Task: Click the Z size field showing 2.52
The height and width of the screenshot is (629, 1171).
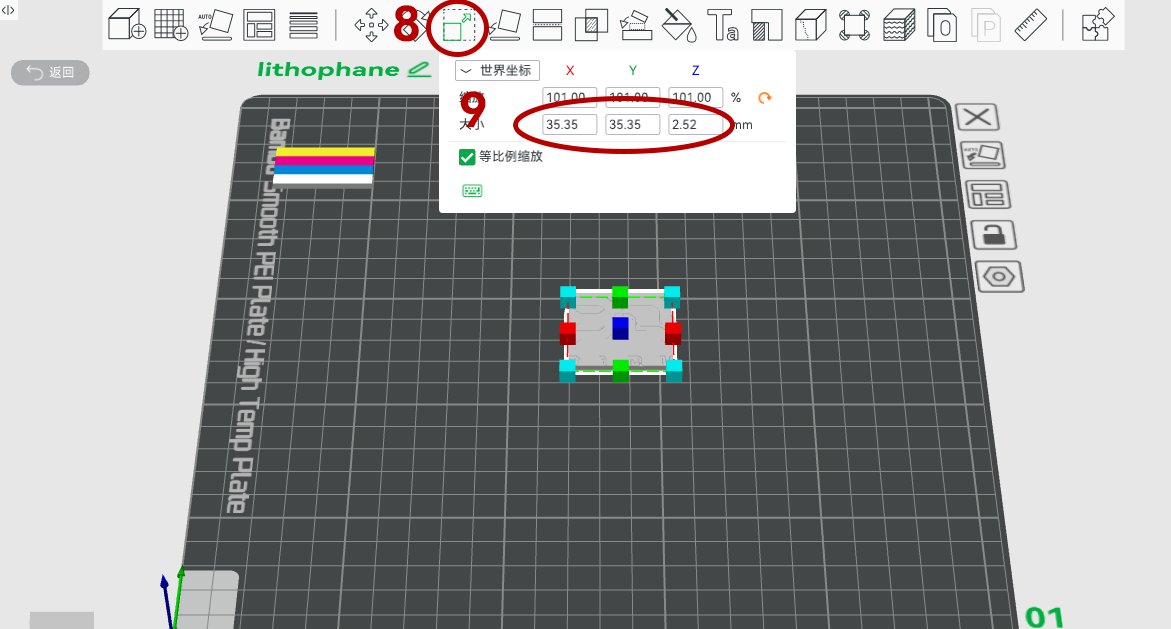Action: (x=696, y=125)
